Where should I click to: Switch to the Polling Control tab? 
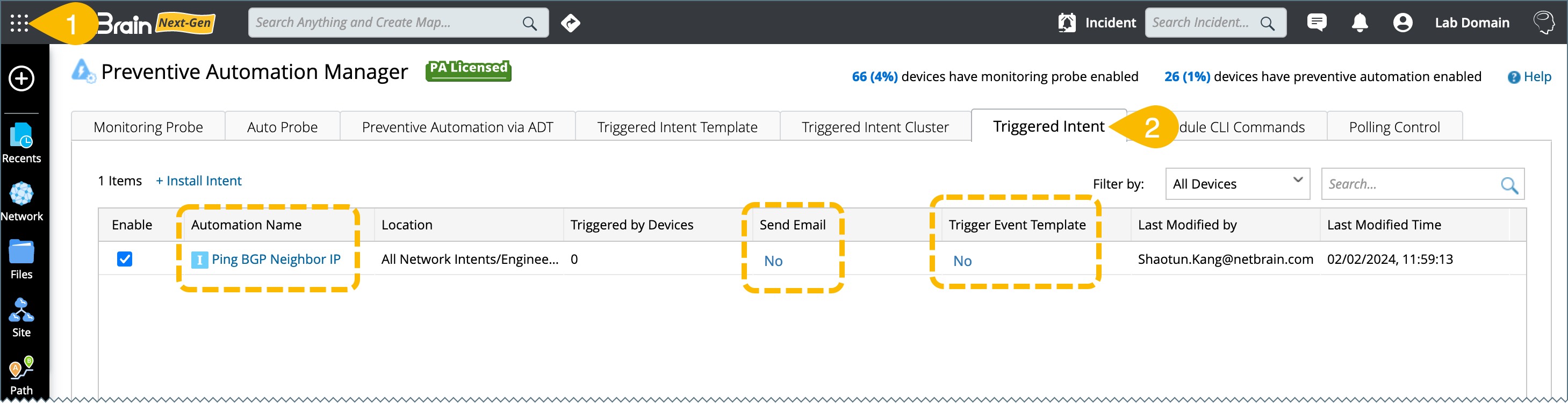click(x=1394, y=127)
